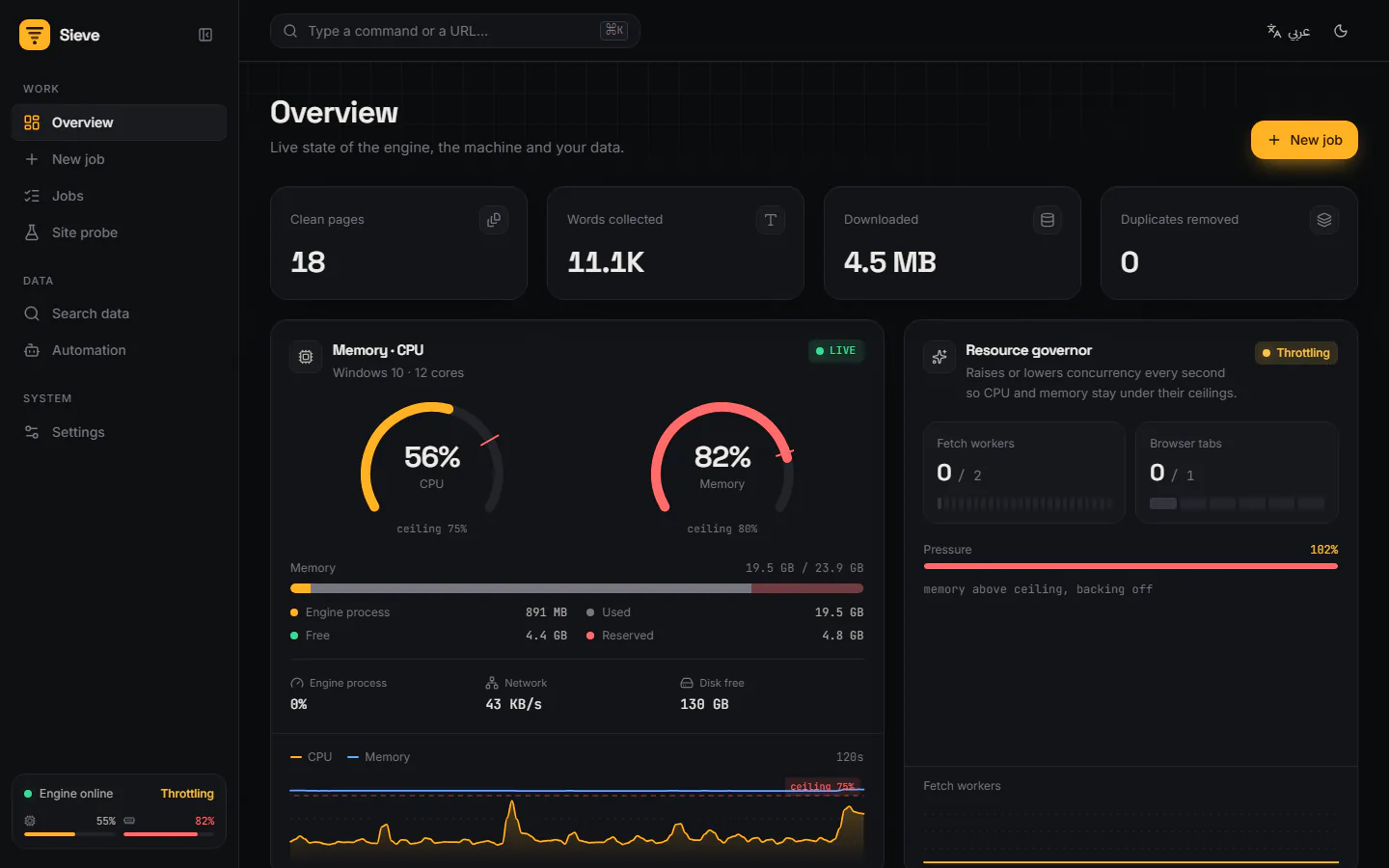Screen dimensions: 1389x868
Task: Click the Network icon
Action: pyautogui.click(x=492, y=683)
